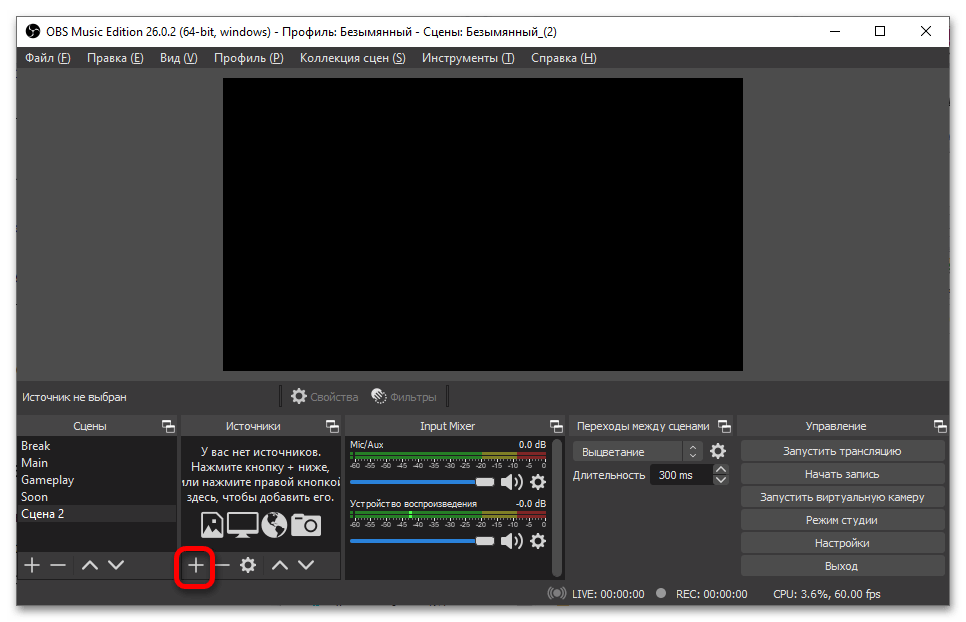
Task: Click the camera source icon
Action: [306, 525]
